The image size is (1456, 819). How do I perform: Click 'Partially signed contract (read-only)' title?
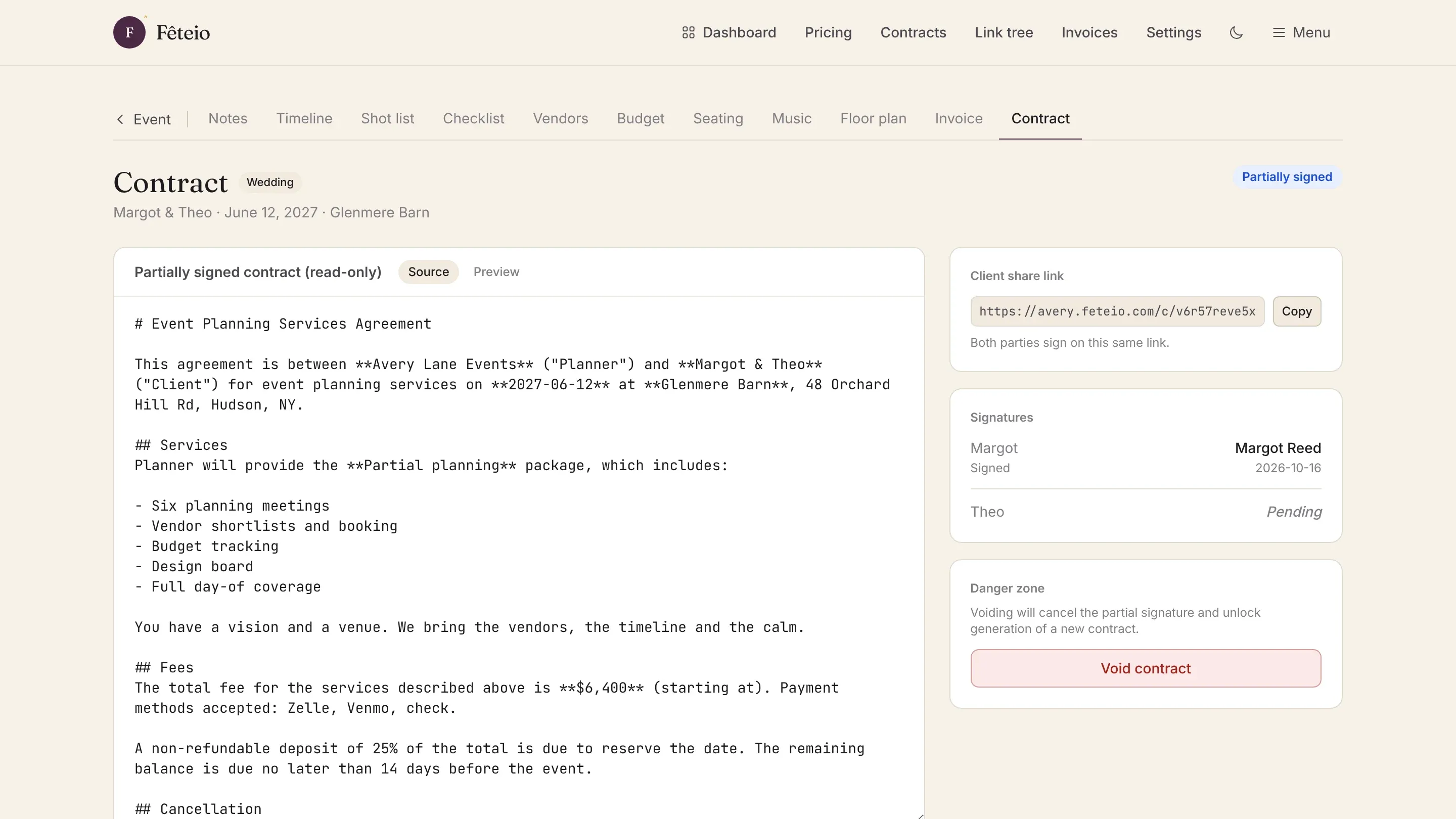(258, 272)
